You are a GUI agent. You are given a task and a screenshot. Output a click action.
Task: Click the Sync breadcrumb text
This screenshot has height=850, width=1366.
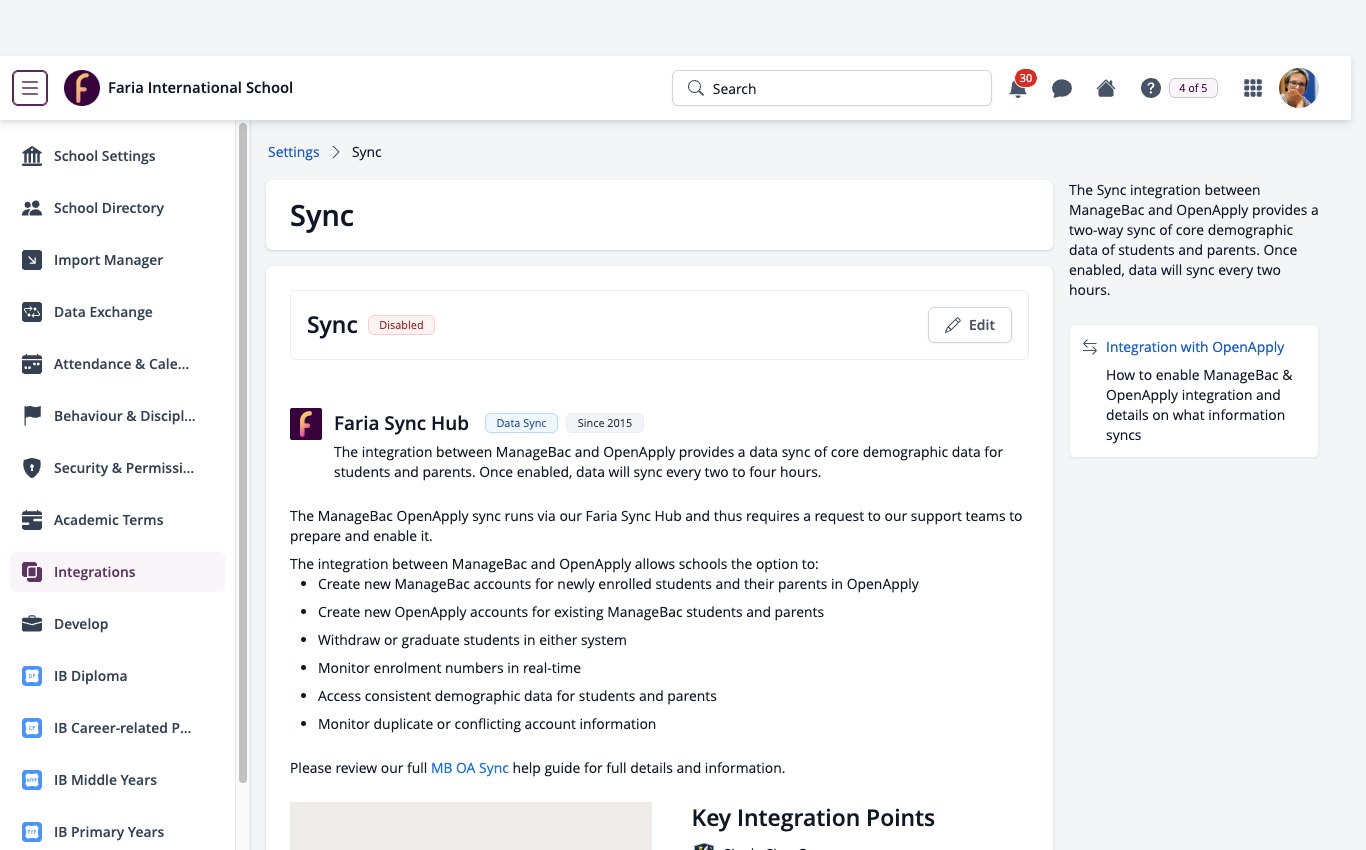[x=367, y=152]
